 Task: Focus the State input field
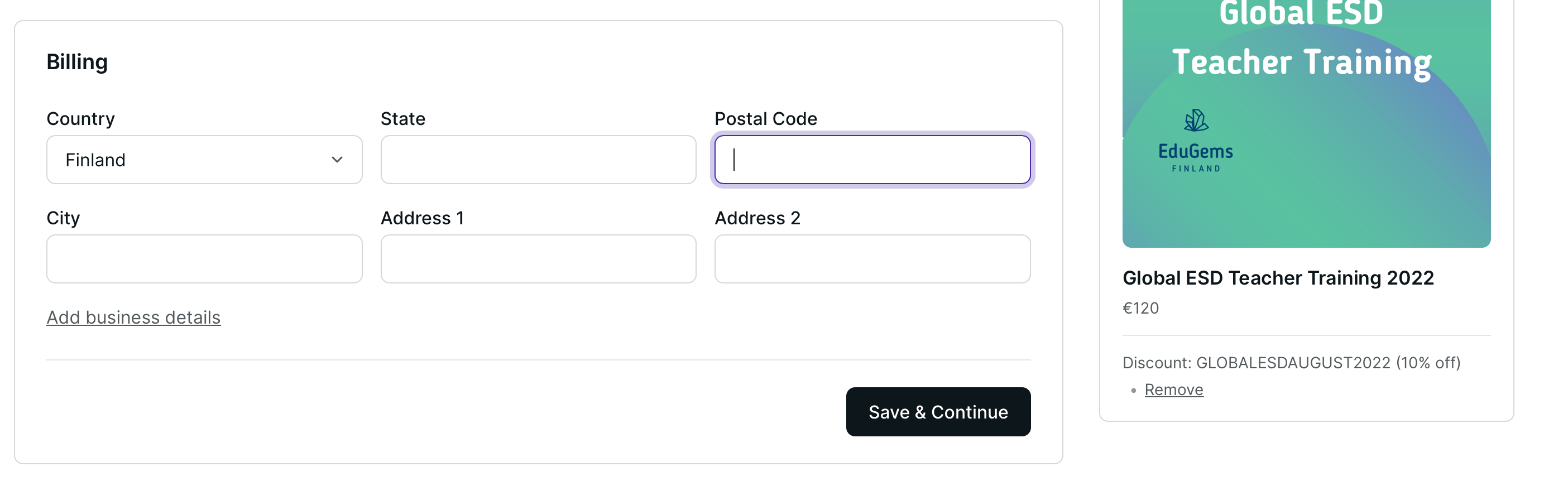(538, 160)
